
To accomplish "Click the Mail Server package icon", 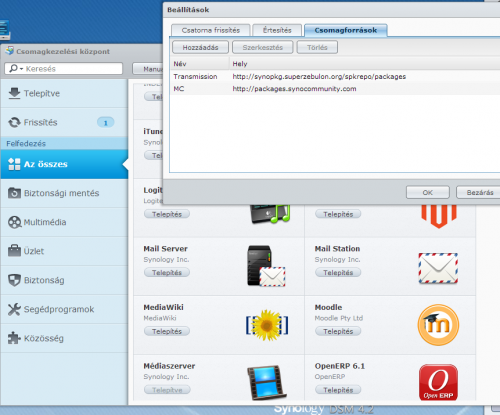I will tap(266, 266).
